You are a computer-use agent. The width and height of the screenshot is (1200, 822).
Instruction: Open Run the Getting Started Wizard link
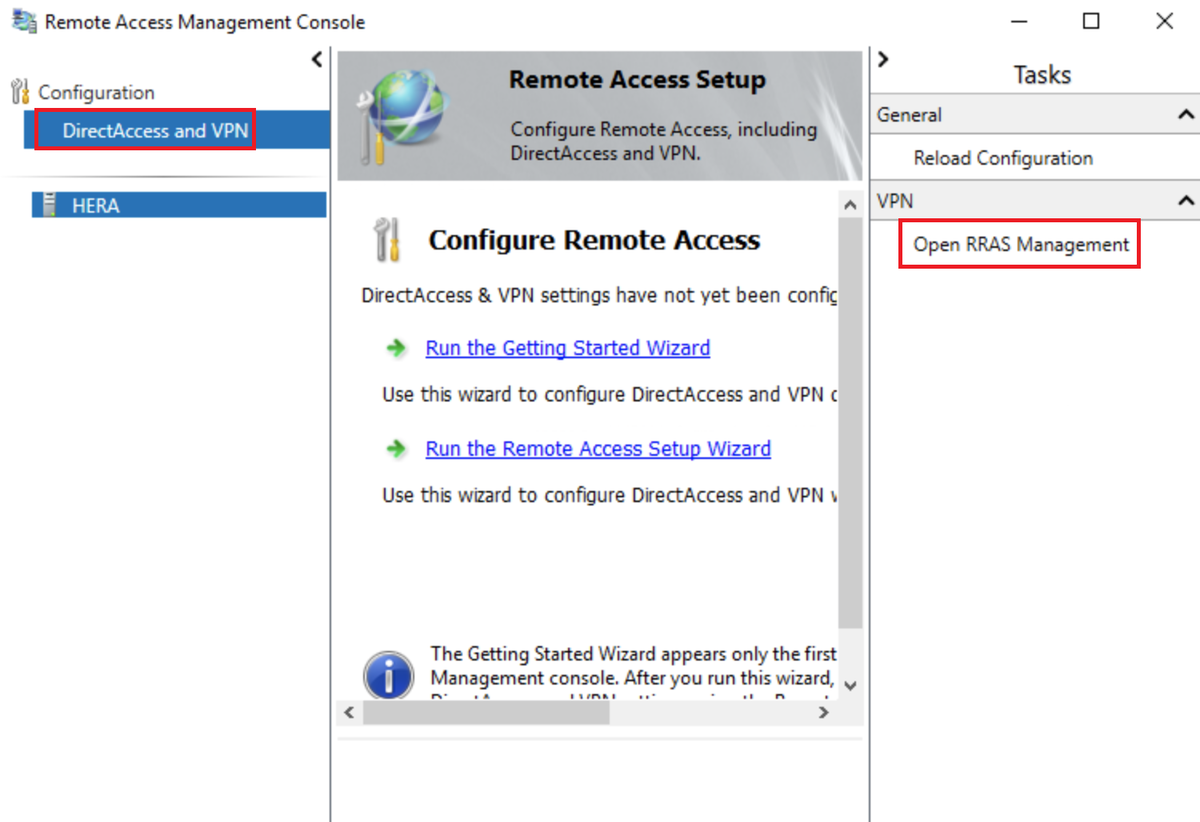pyautogui.click(x=567, y=347)
